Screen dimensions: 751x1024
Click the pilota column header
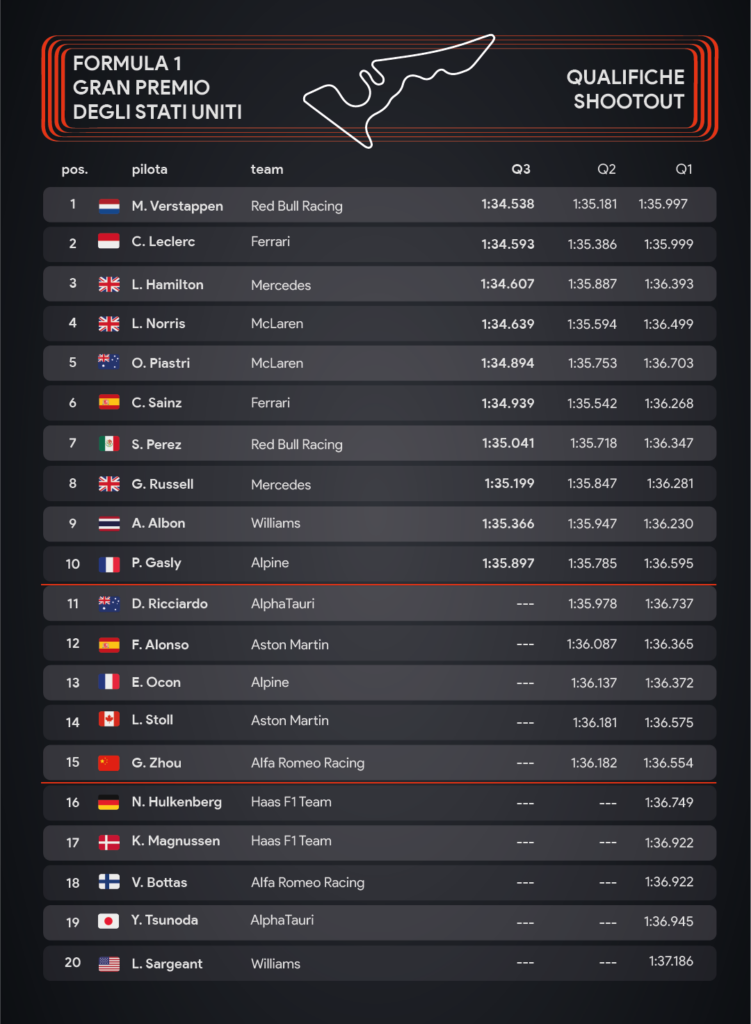(150, 169)
